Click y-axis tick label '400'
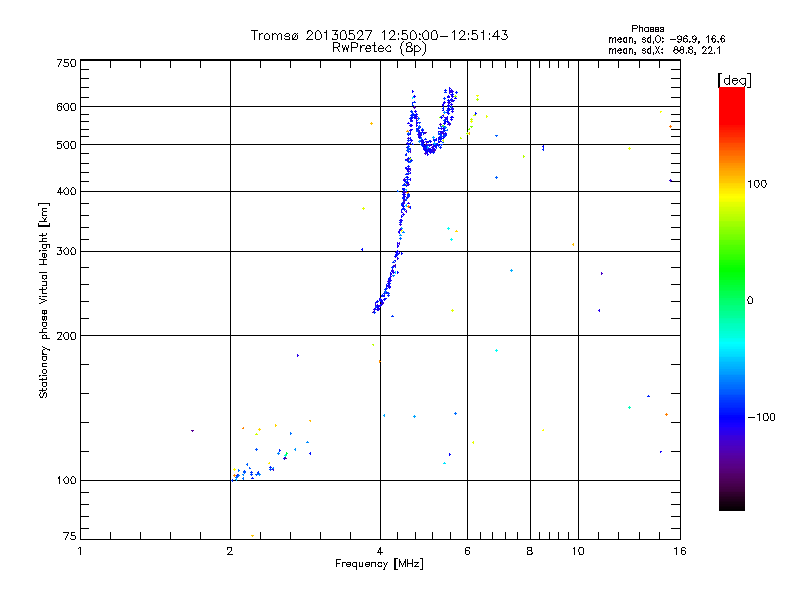The height and width of the screenshot is (600, 800). click(x=66, y=191)
